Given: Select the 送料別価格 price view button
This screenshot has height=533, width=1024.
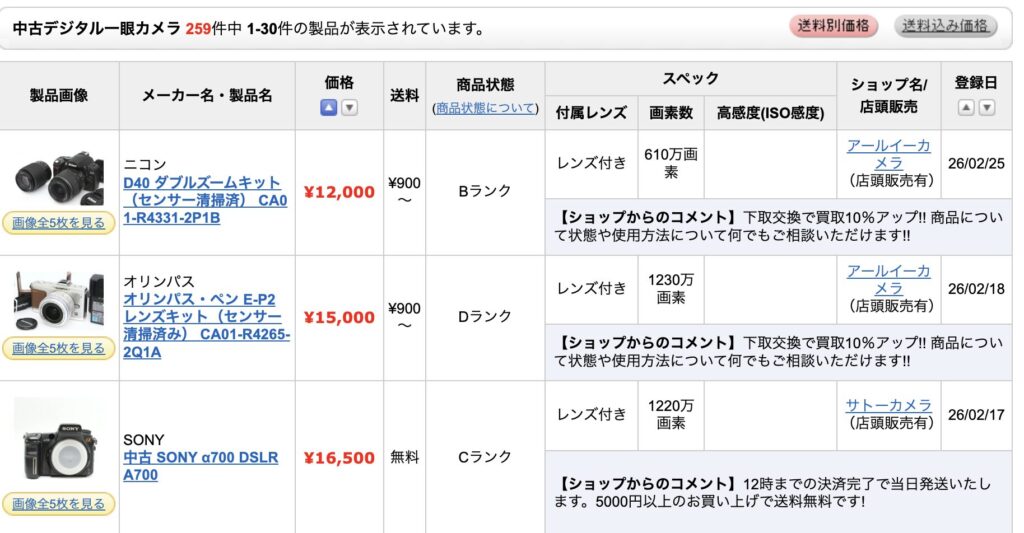Looking at the screenshot, I should point(833,26).
